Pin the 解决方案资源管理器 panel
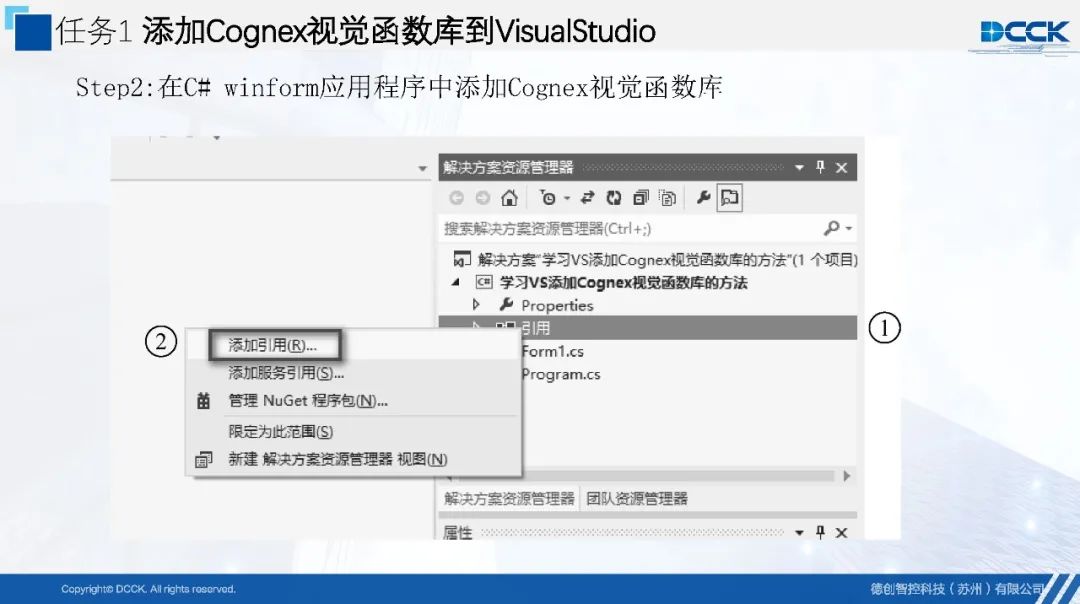 [820, 167]
